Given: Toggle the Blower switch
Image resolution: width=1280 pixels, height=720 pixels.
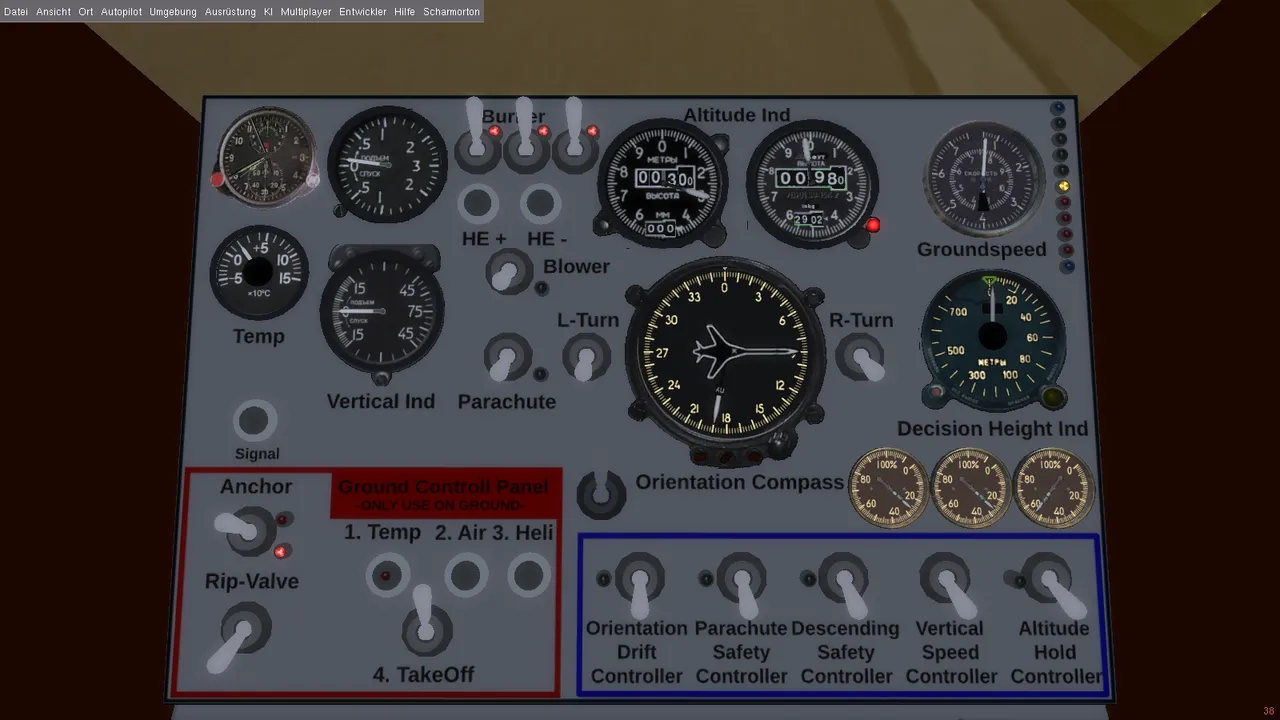Looking at the screenshot, I should 508,271.
